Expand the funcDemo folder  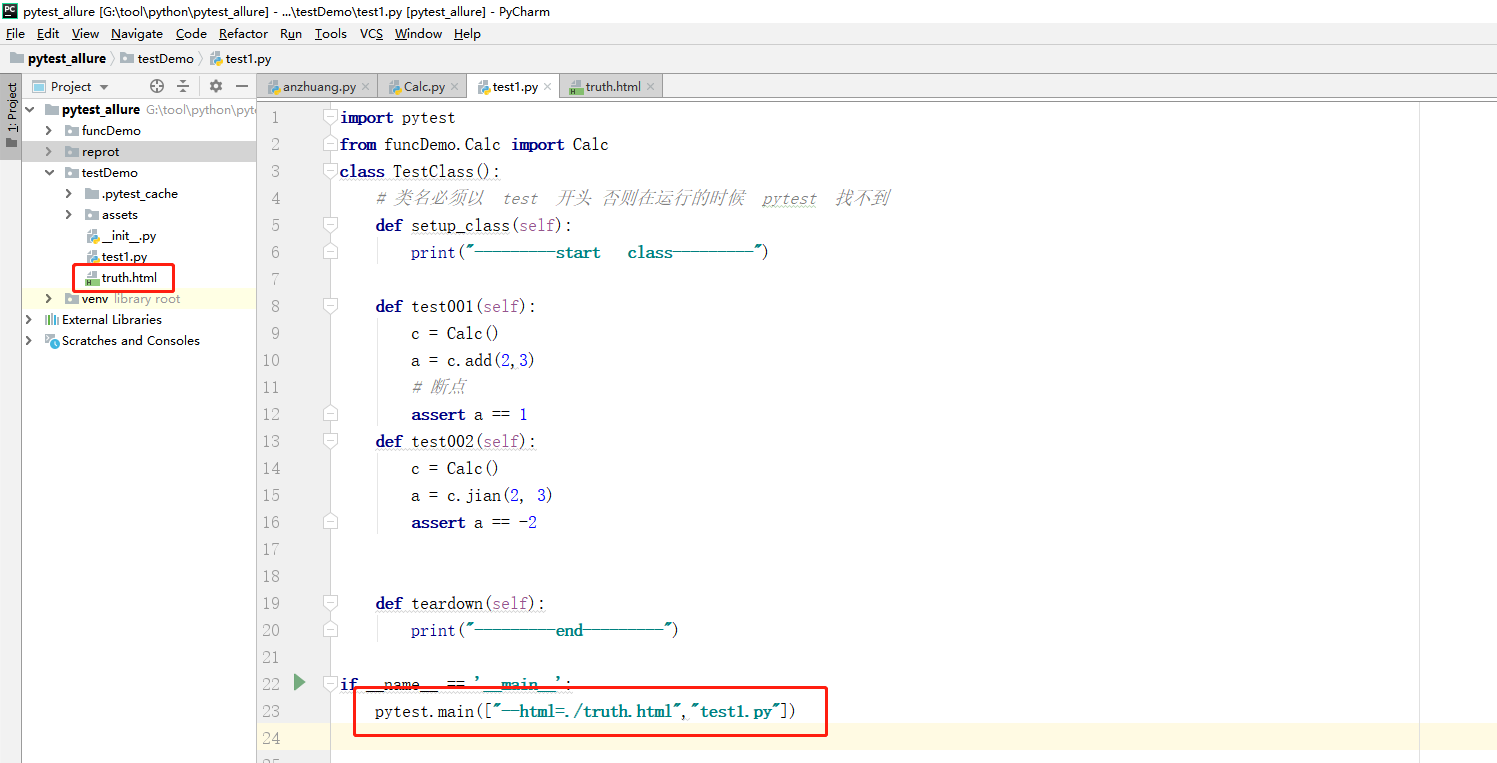coord(49,130)
